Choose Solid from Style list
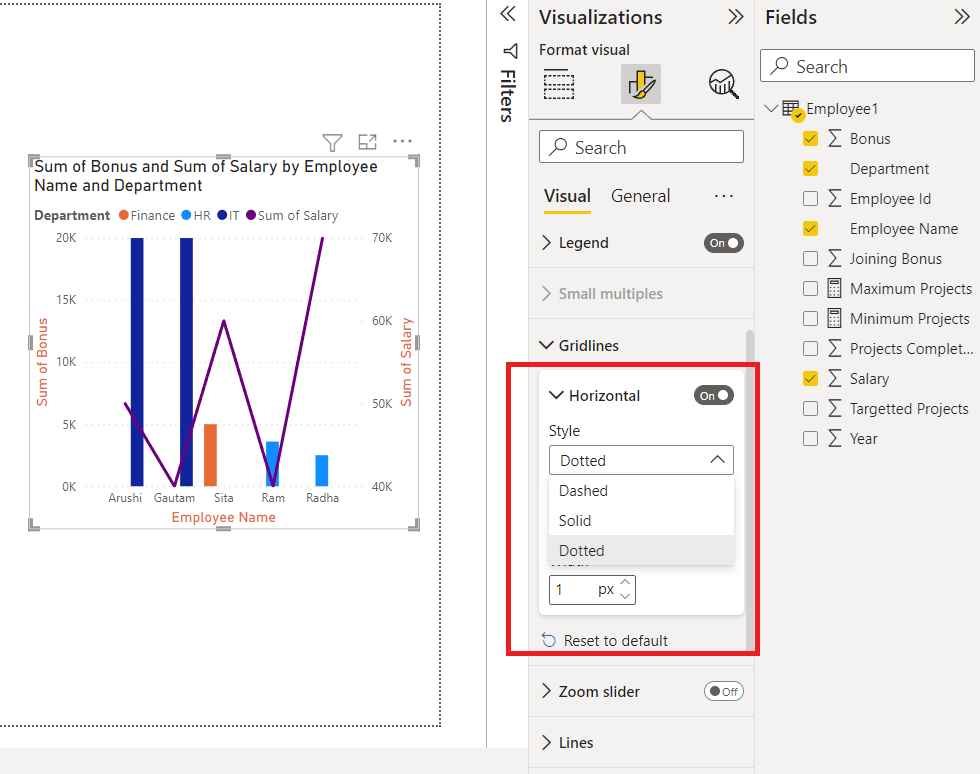This screenshot has width=980, height=774. point(641,521)
